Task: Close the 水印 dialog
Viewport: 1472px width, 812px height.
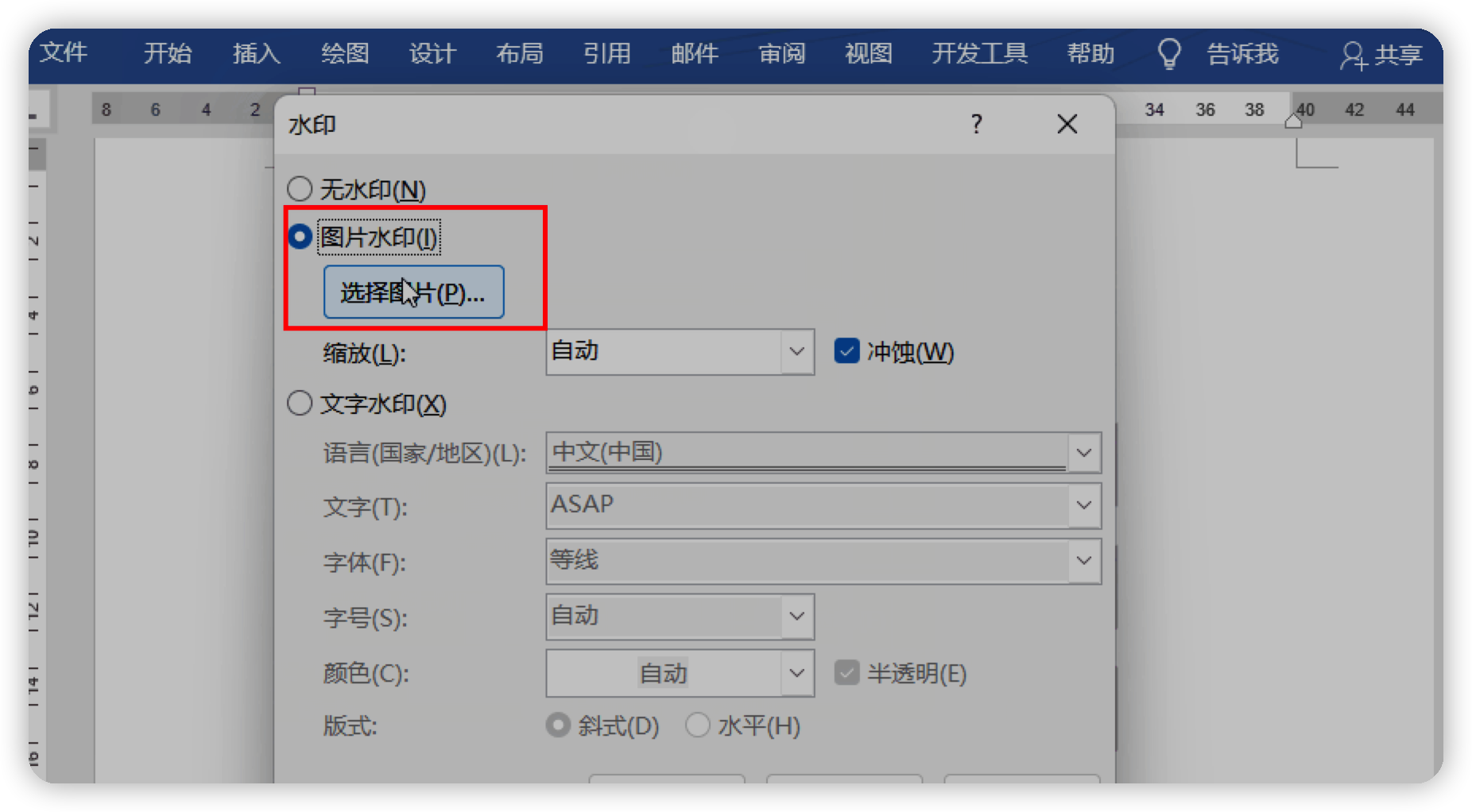Action: 1067,124
